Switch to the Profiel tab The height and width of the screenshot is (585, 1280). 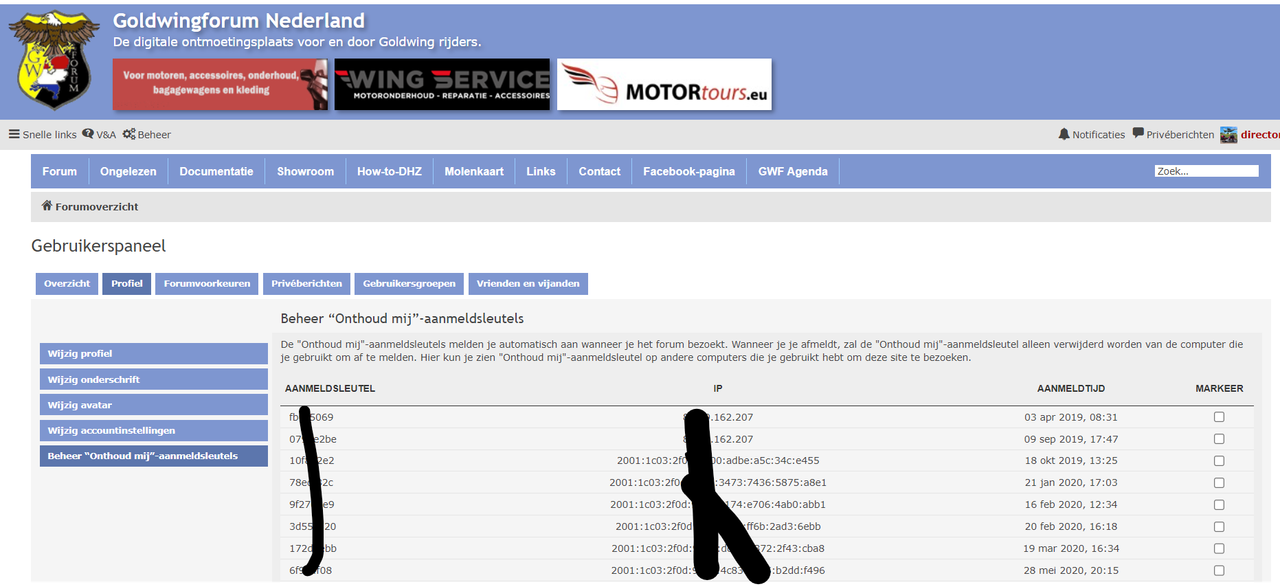coord(127,284)
